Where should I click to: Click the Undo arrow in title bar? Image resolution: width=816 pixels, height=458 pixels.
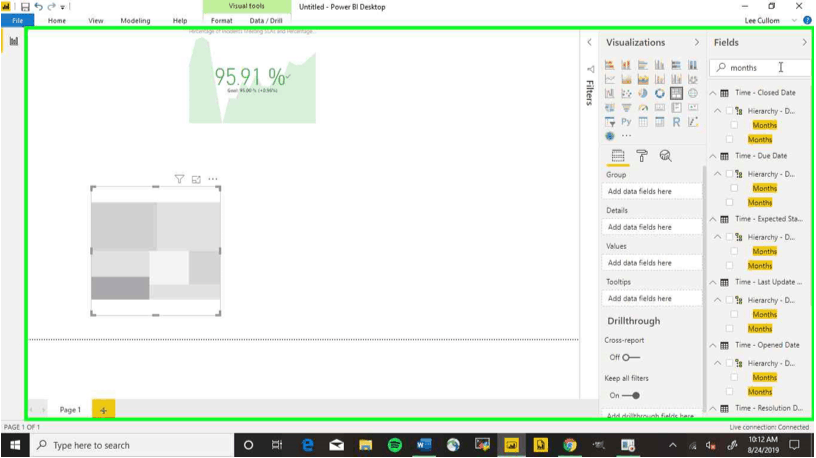(39, 7)
